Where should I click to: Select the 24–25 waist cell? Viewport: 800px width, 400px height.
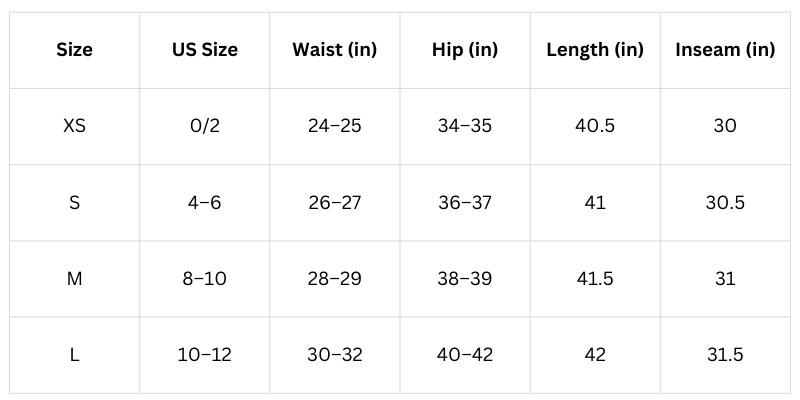click(x=334, y=126)
